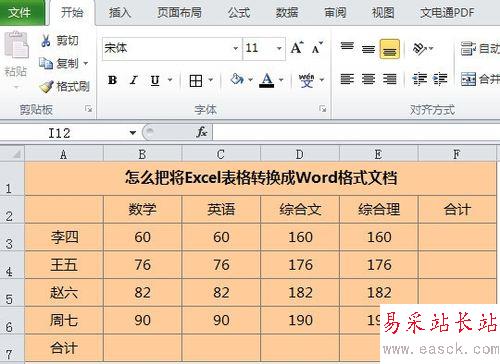Image resolution: width=500 pixels, height=364 pixels.
Task: Expand the Name Box dropdown arrow
Action: pyautogui.click(x=133, y=133)
